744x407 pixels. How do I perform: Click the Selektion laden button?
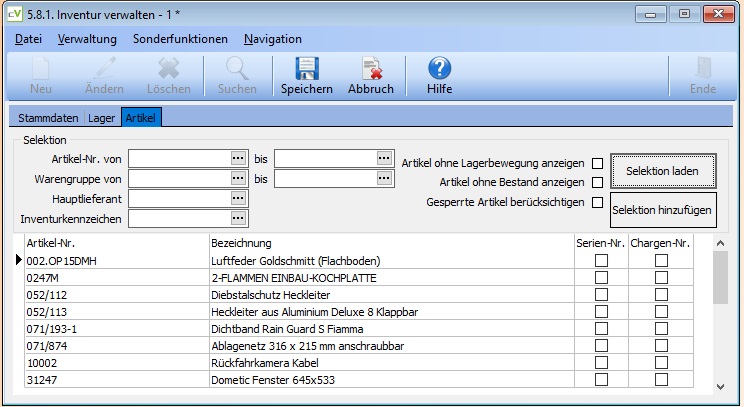point(663,171)
